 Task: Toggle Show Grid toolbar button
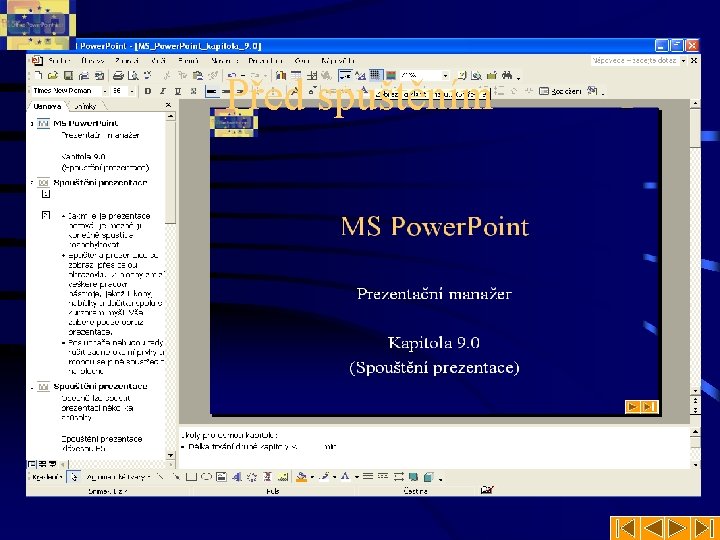(x=376, y=75)
